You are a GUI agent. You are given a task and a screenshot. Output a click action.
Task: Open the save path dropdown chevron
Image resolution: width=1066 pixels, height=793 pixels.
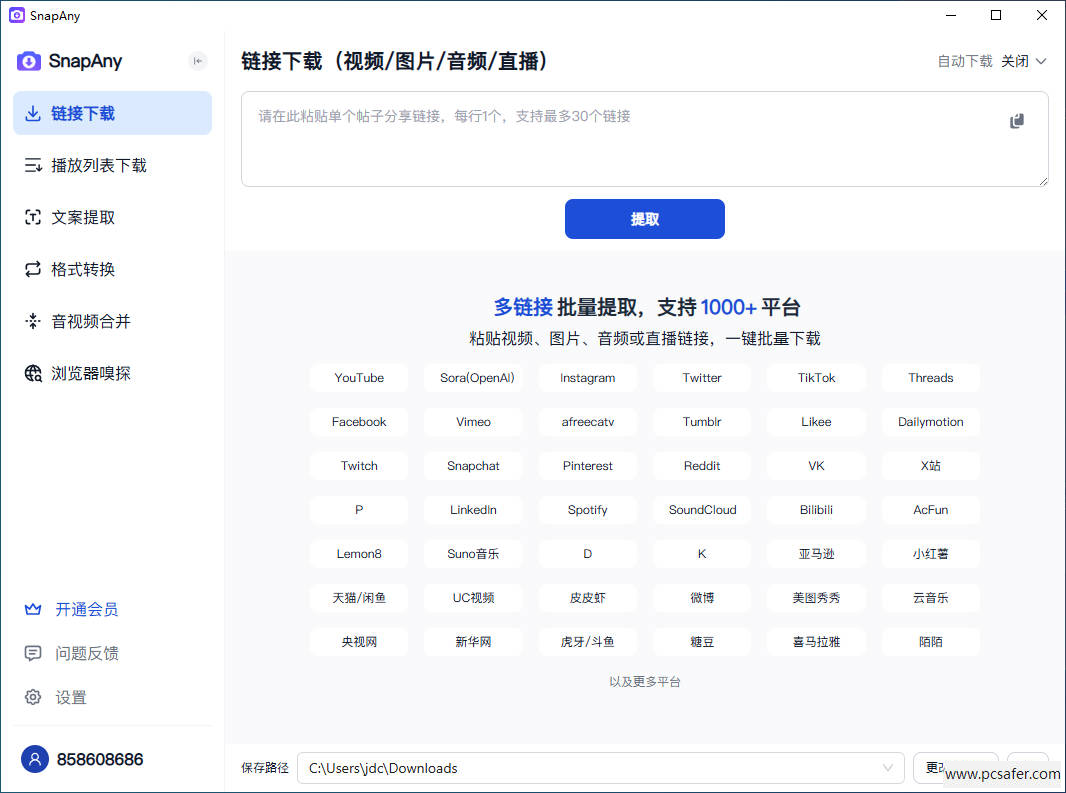(887, 768)
